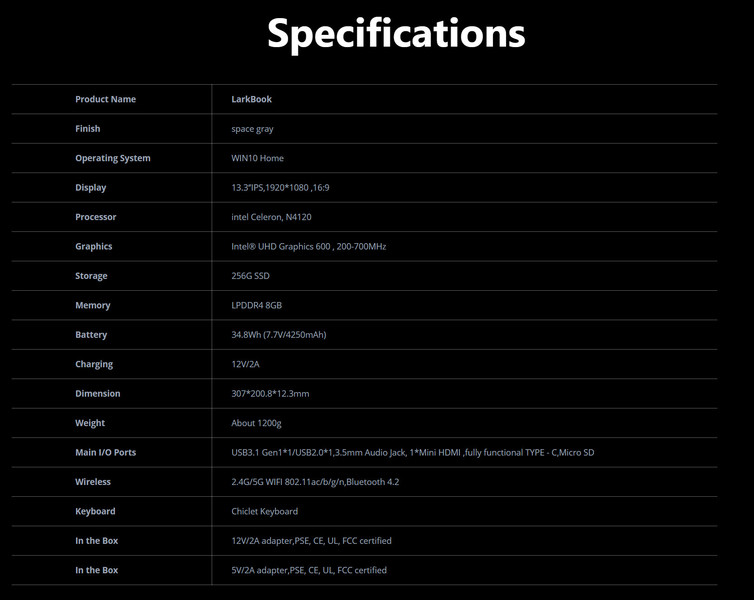Click the 307*200.8*12.3mm dimension value
The image size is (754, 600).
pyautogui.click(x=270, y=393)
